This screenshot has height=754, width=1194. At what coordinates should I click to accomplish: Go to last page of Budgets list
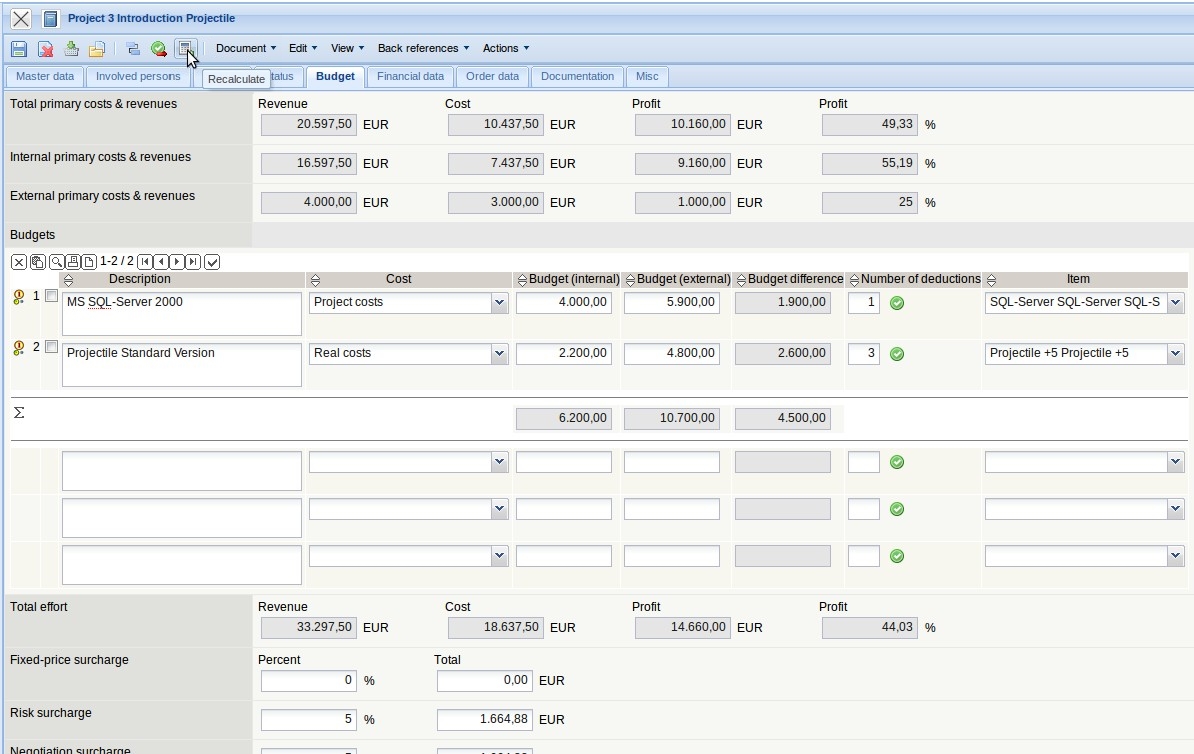193,262
